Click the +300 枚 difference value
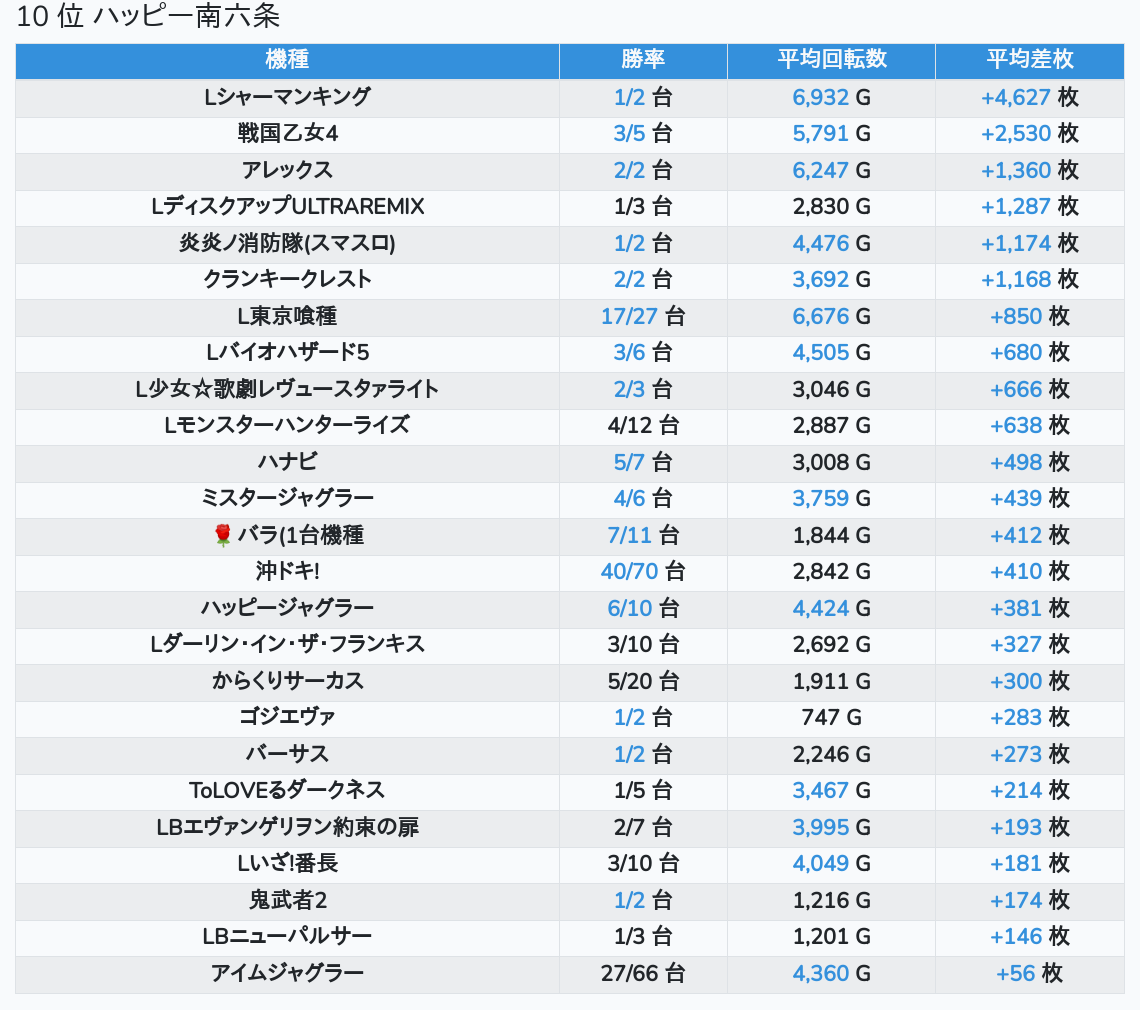Image resolution: width=1140 pixels, height=1010 pixels. 1029,681
